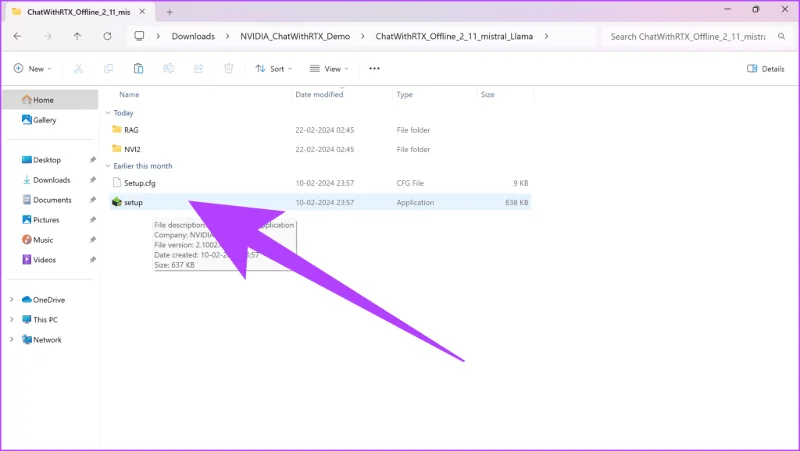
Task: Open Pictures in quick access
Action: click(x=40, y=219)
